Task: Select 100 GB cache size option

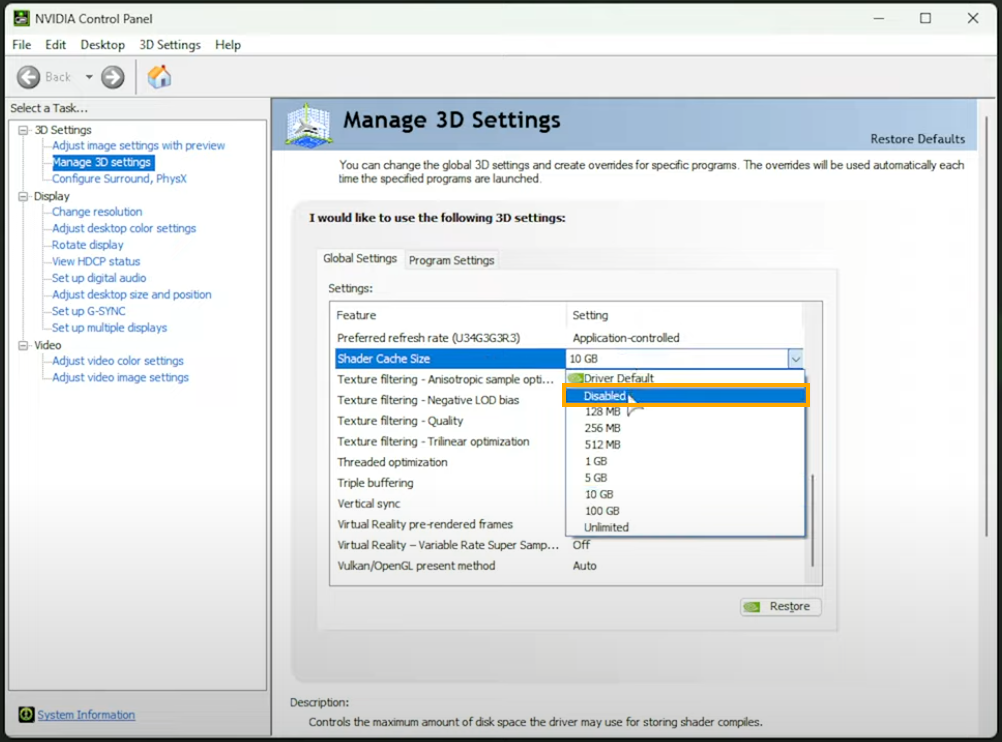Action: pyautogui.click(x=684, y=511)
